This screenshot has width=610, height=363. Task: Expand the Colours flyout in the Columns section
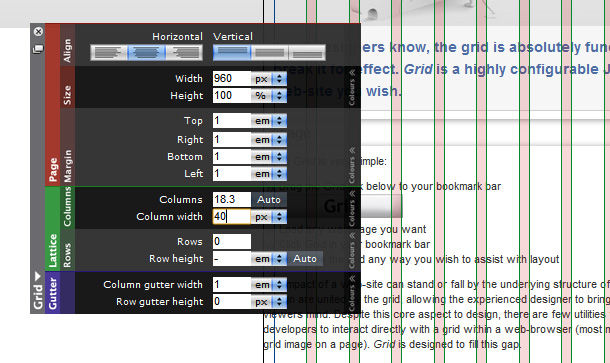(352, 208)
